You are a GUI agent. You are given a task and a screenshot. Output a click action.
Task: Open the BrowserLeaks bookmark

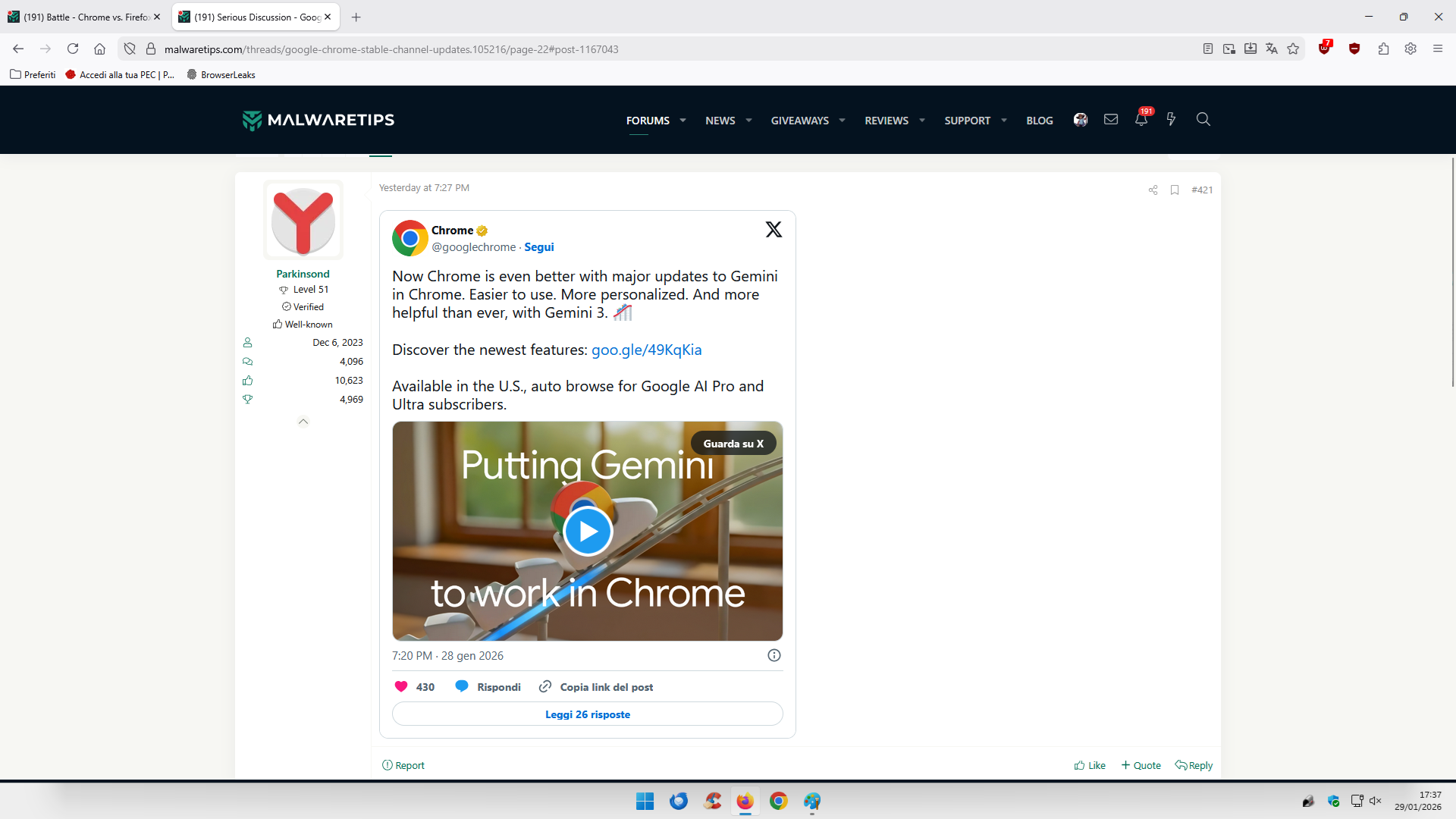pos(221,74)
